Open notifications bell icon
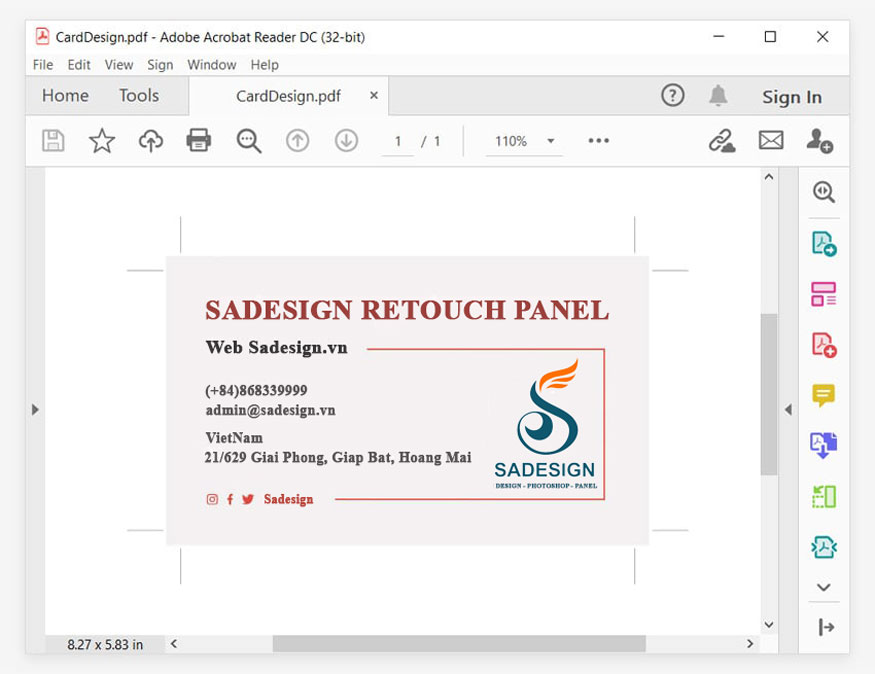This screenshot has height=674, width=875. tap(718, 95)
